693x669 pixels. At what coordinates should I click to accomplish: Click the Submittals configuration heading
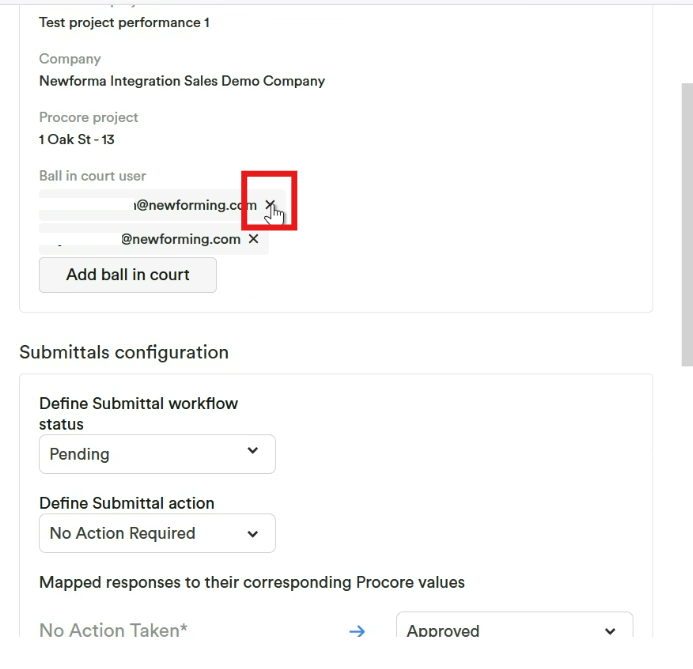coord(124,352)
